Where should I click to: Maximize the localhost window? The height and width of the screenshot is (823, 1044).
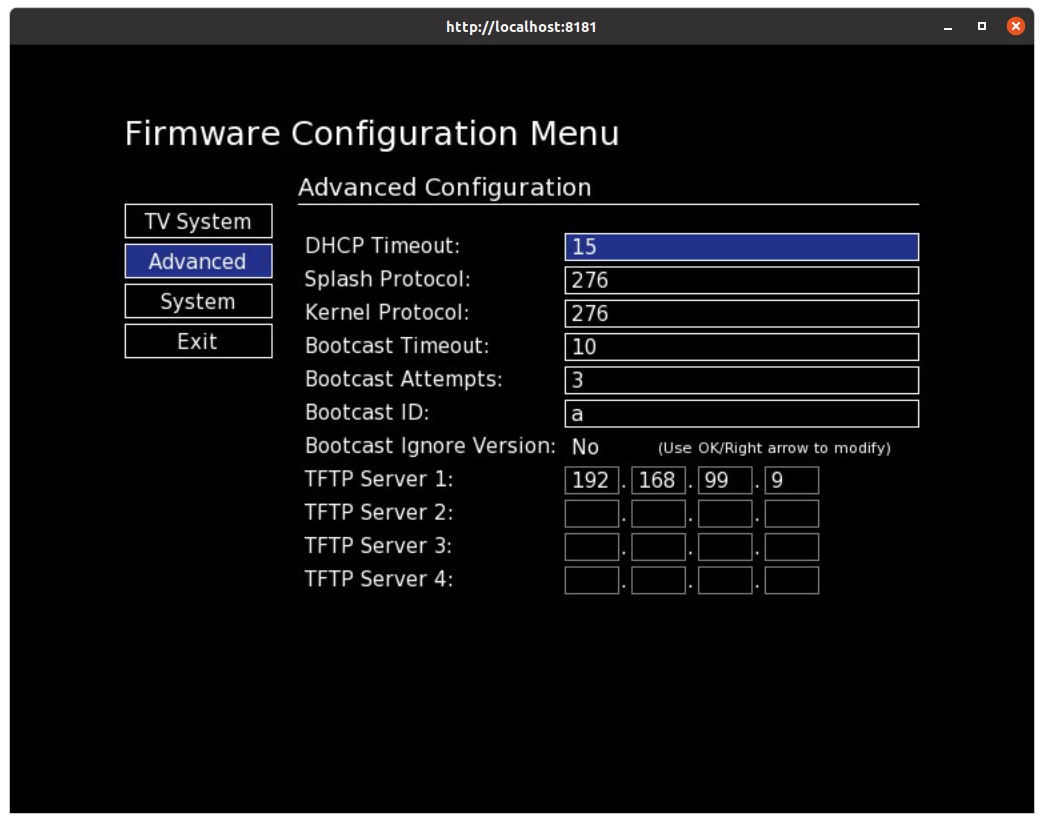pyautogui.click(x=981, y=26)
